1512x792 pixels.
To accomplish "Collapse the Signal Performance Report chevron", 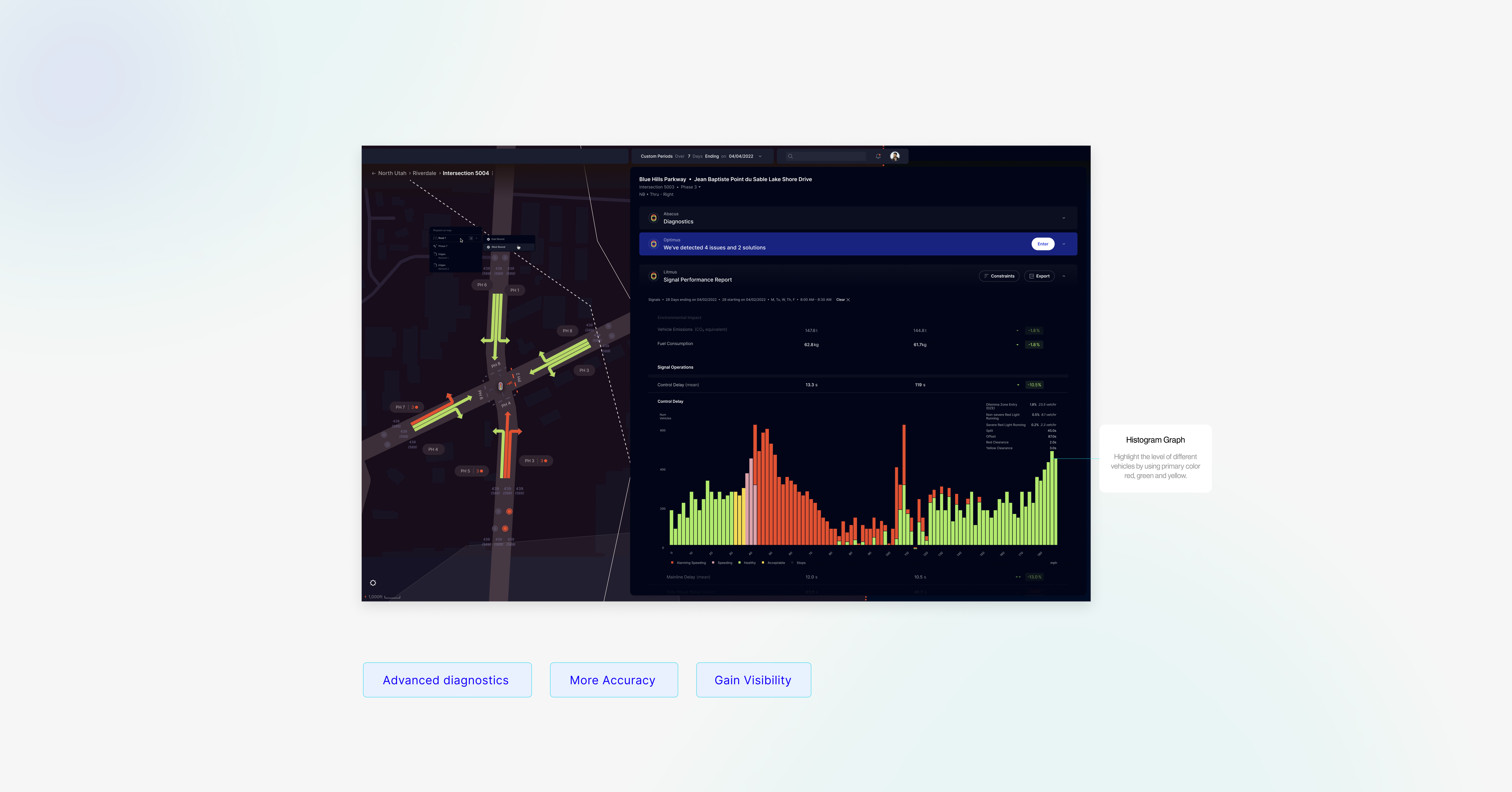I will point(1064,276).
